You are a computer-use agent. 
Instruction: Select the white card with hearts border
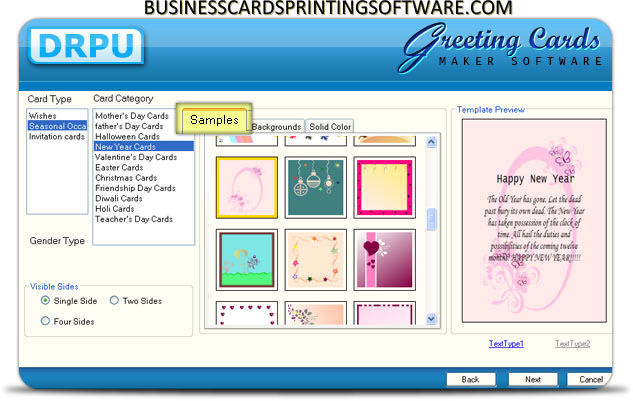(x=247, y=313)
